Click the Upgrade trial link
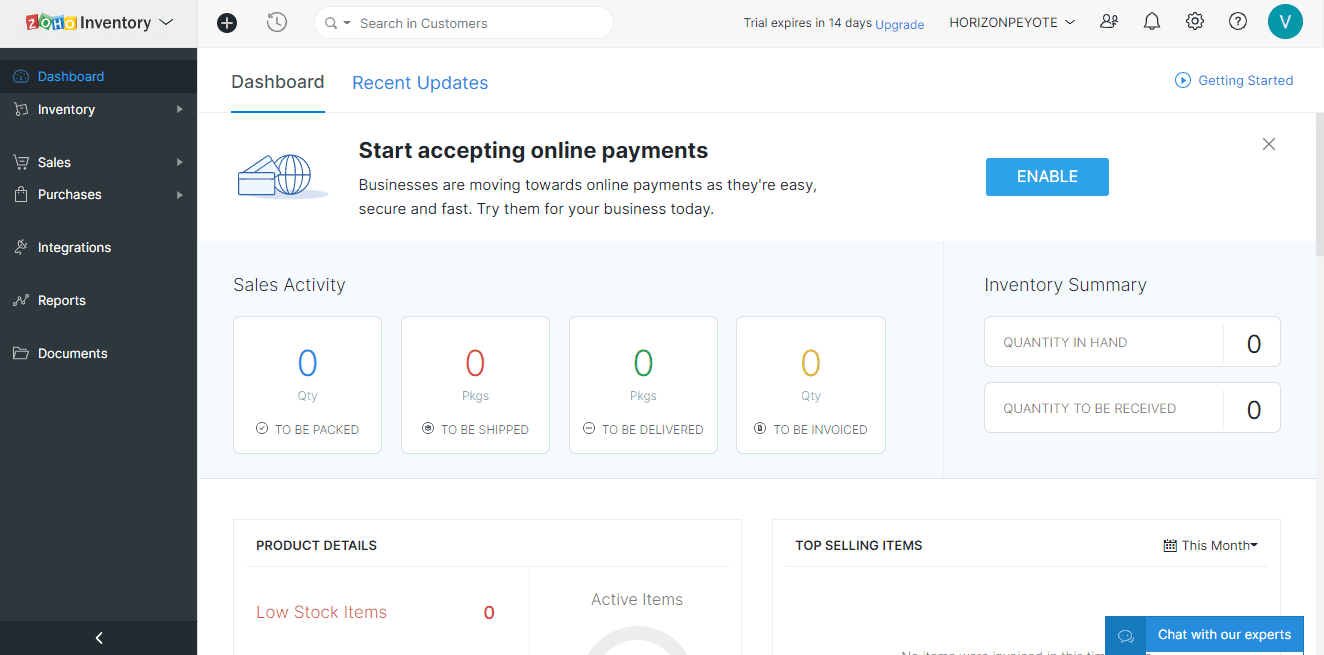Screen dimensions: 1324x655 coord(899,24)
